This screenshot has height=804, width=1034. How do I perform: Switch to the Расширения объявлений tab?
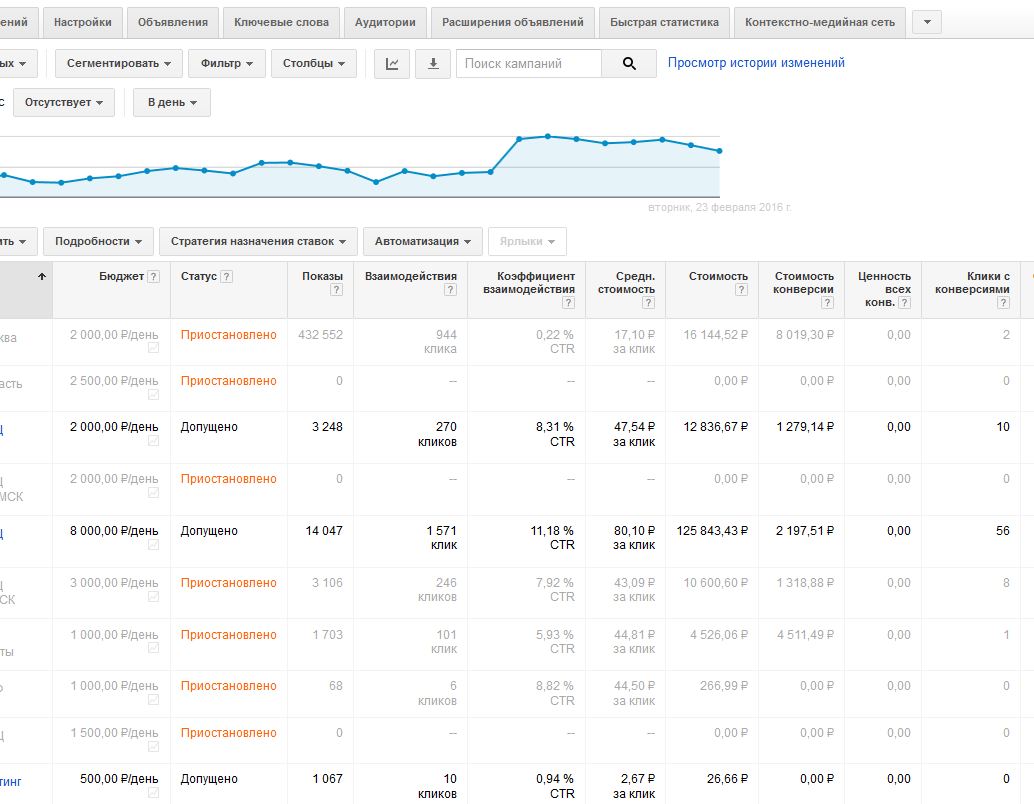click(512, 22)
